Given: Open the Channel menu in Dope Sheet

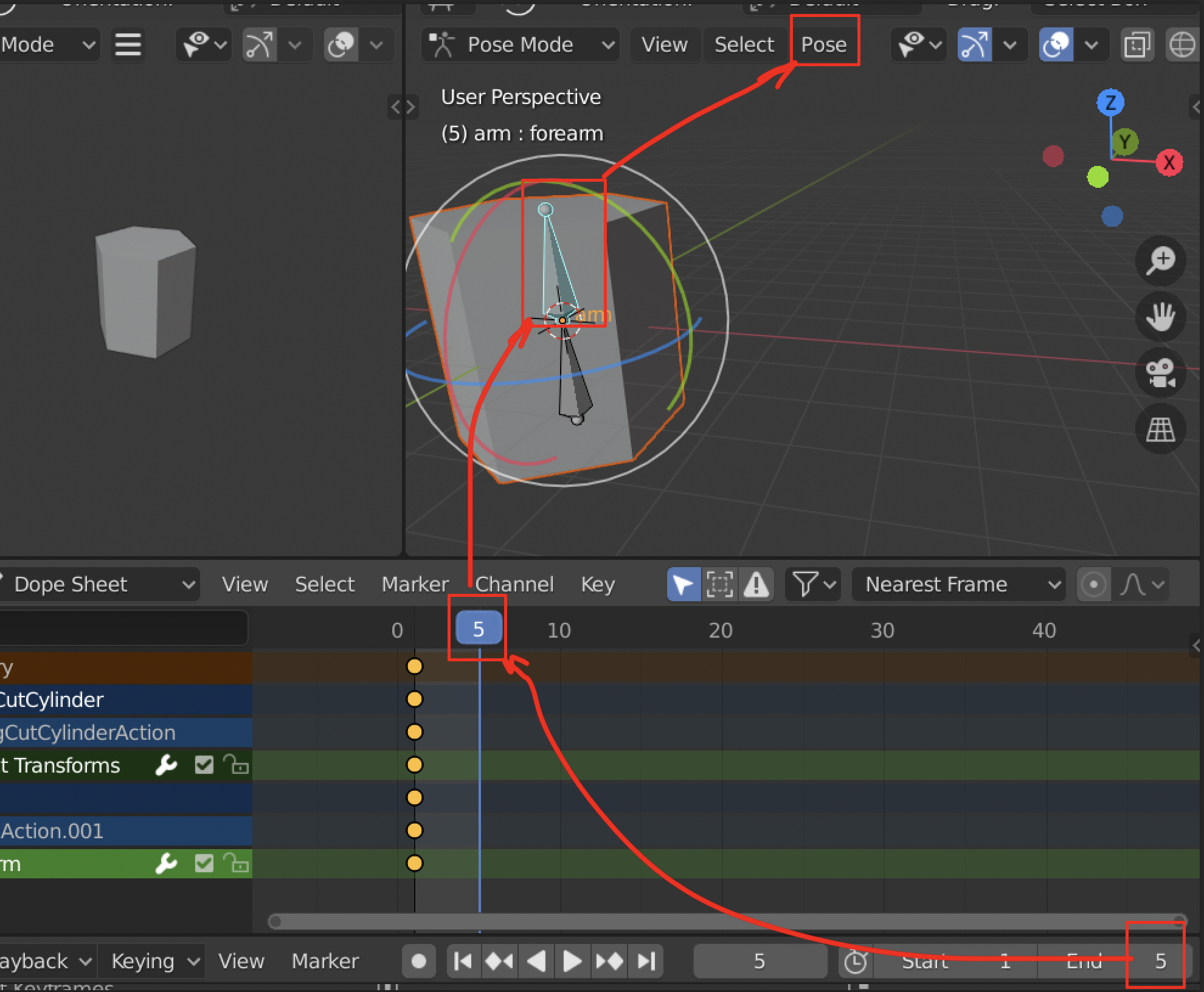Looking at the screenshot, I should (x=514, y=584).
